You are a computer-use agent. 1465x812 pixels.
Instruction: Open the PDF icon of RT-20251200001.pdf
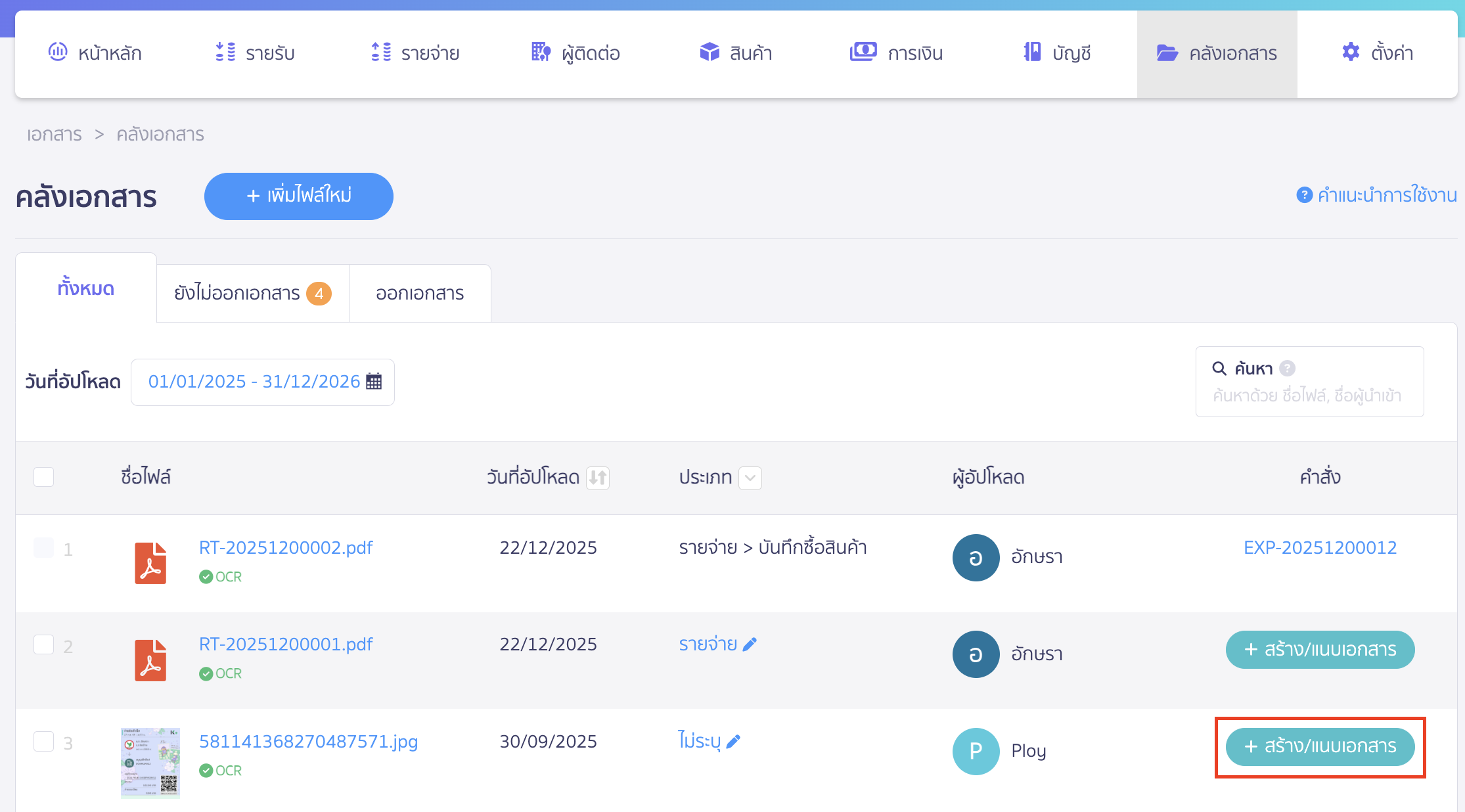(x=150, y=660)
